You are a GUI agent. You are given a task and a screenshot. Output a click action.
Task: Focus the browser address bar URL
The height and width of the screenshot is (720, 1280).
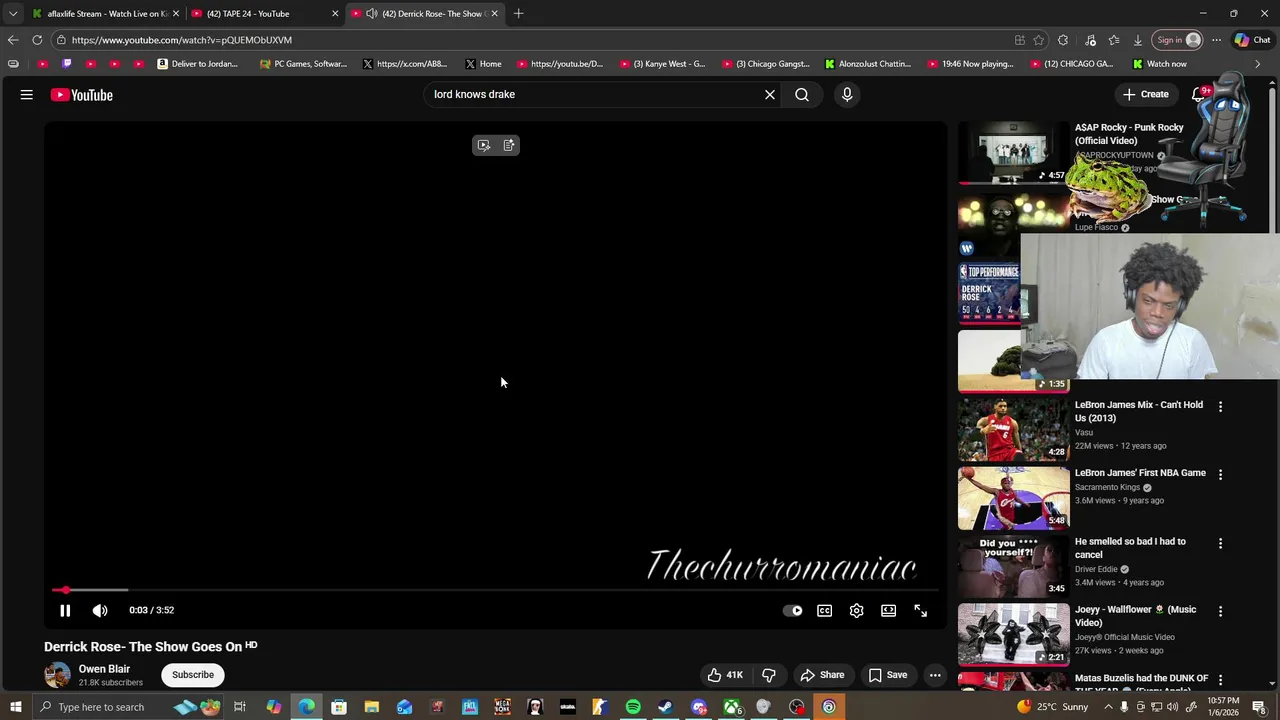pos(182,40)
